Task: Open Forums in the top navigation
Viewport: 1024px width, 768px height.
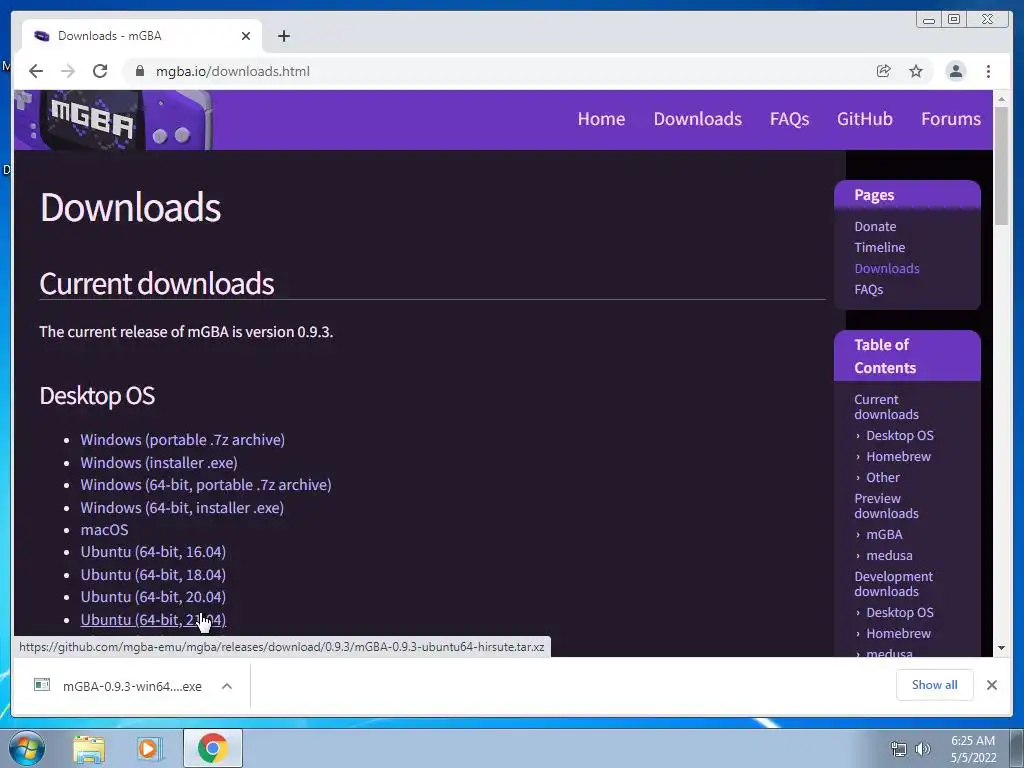Action: [951, 119]
